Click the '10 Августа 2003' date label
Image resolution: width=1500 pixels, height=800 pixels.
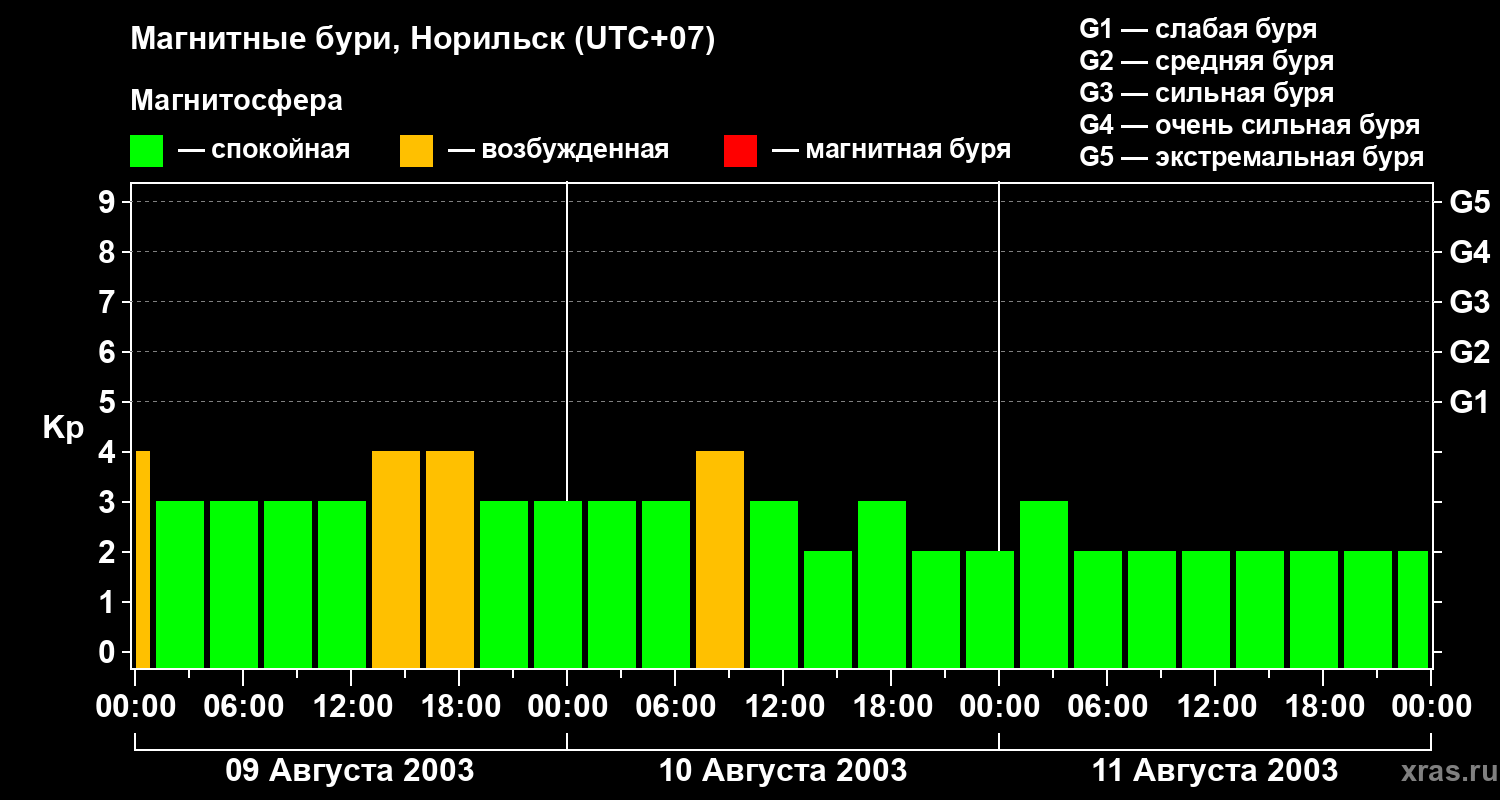(783, 771)
